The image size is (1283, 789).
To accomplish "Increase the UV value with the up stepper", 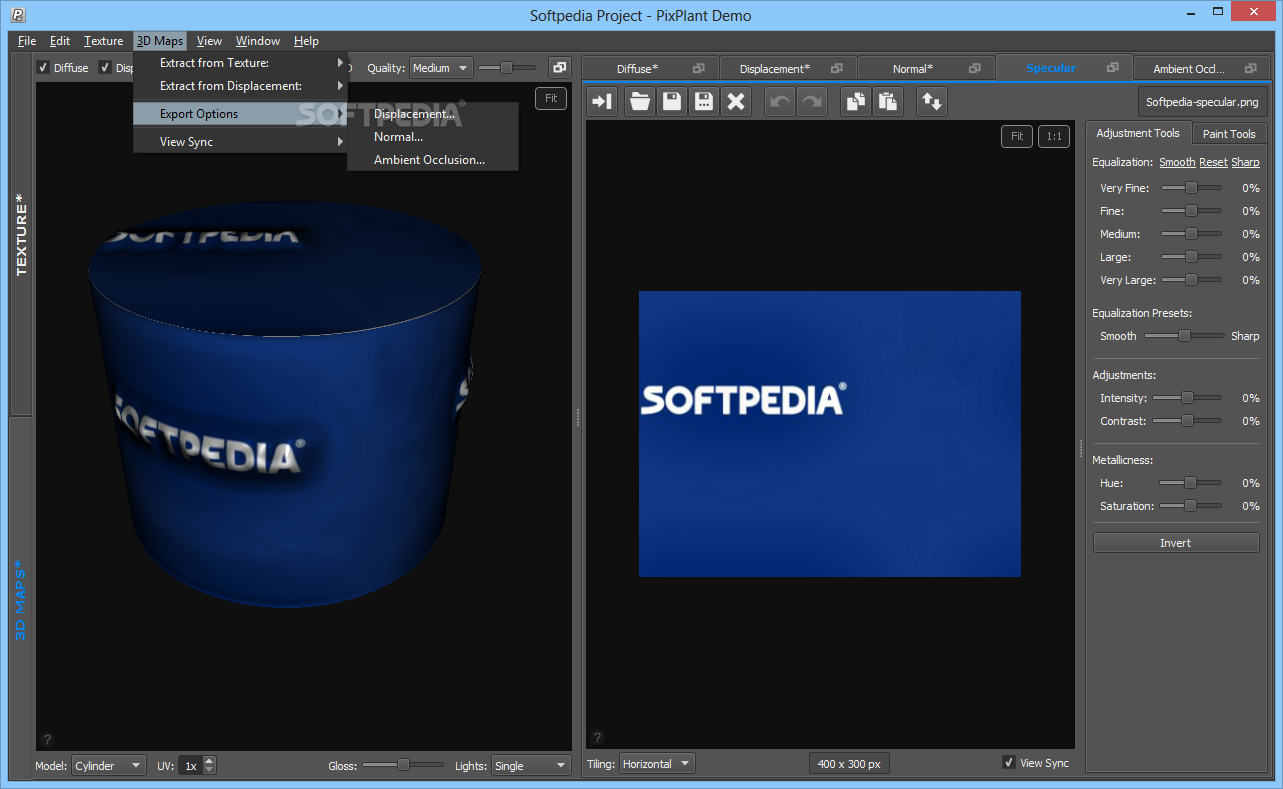I will [x=209, y=761].
